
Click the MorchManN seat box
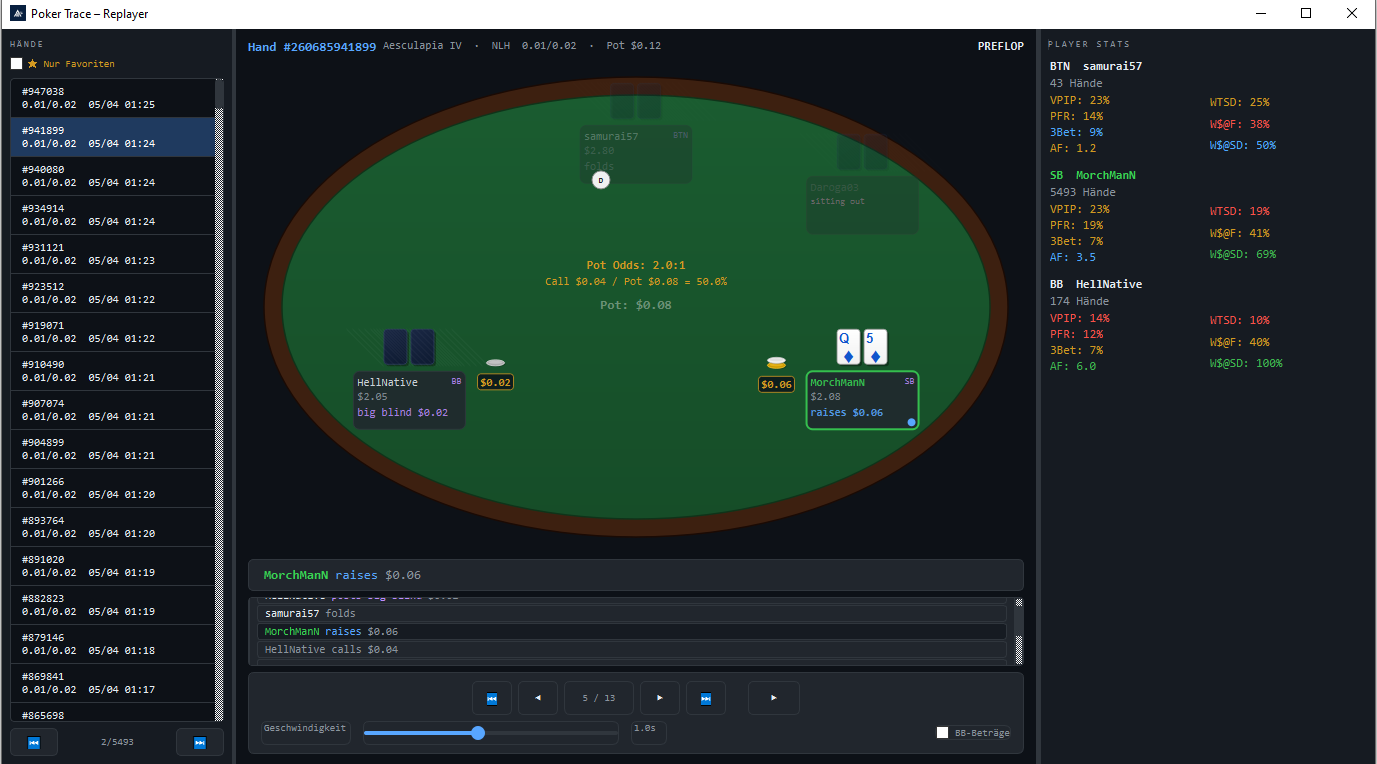[862, 400]
